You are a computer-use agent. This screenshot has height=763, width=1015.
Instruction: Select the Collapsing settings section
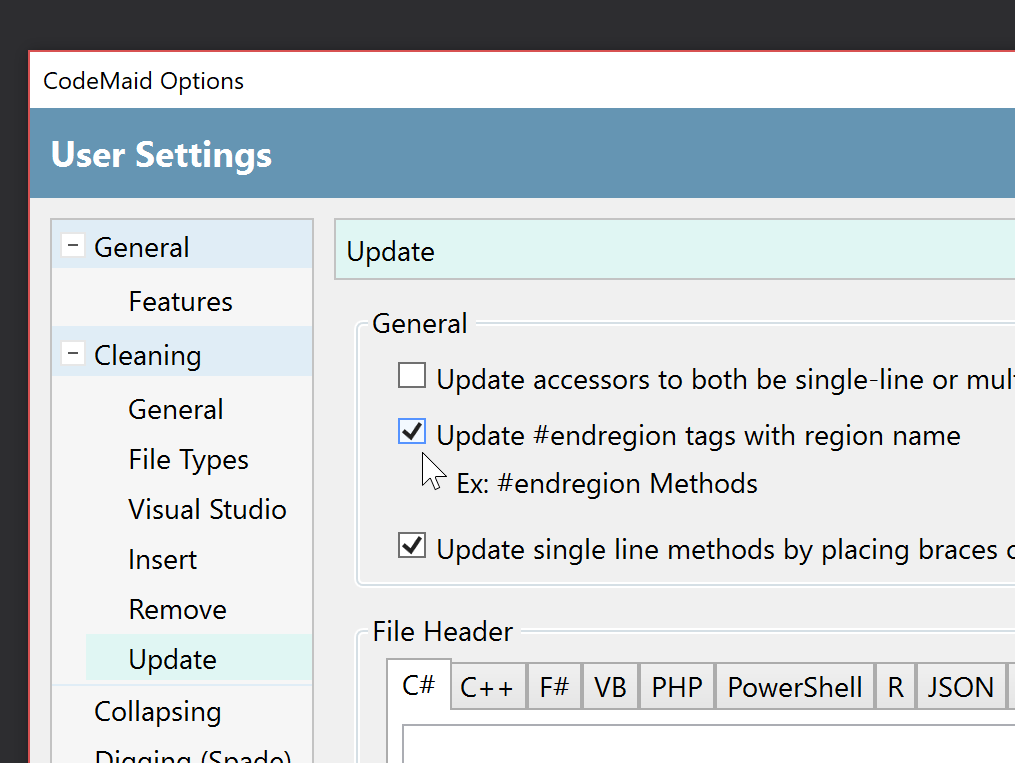(157, 711)
